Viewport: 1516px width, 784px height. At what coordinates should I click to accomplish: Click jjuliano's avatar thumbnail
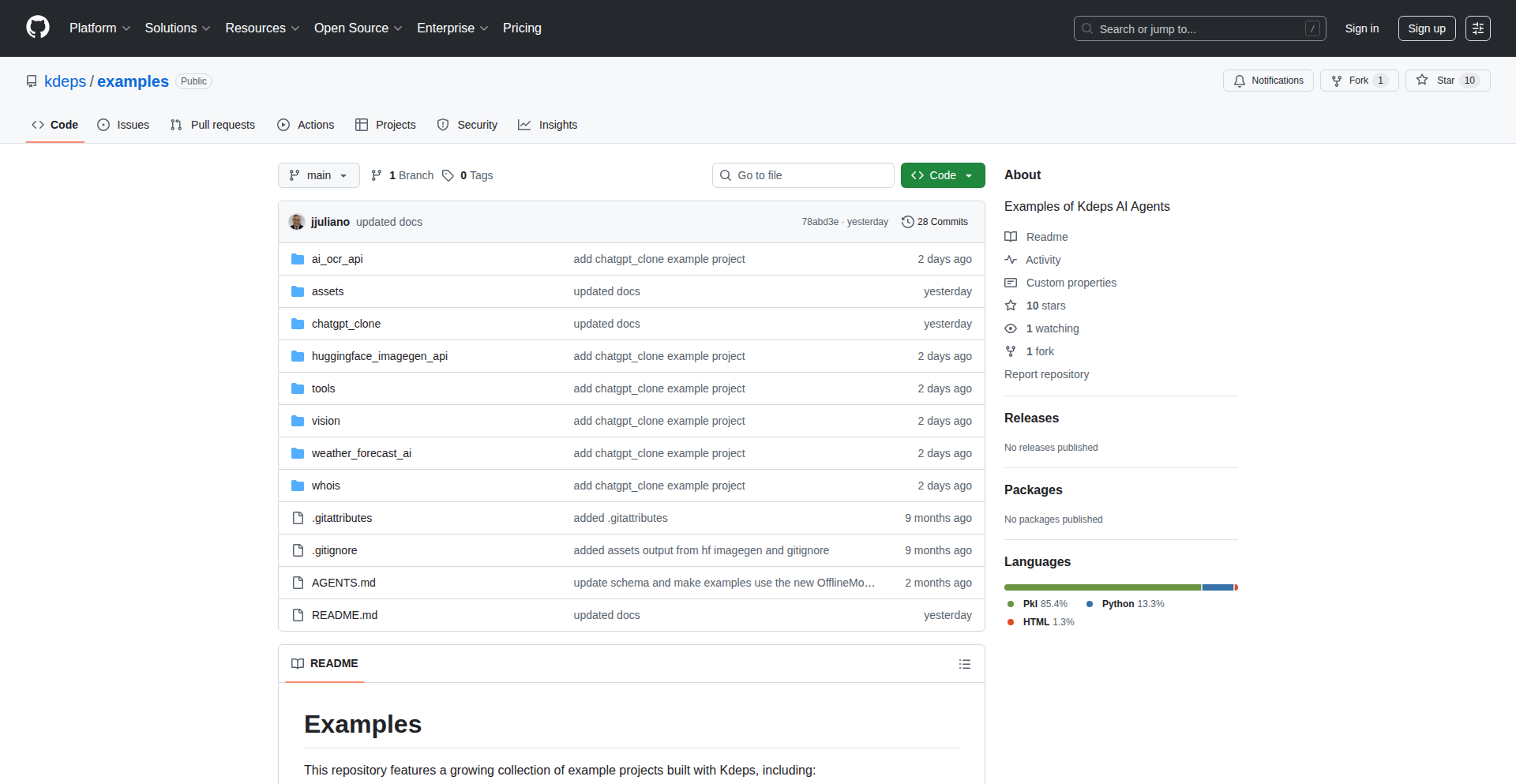pyautogui.click(x=297, y=222)
